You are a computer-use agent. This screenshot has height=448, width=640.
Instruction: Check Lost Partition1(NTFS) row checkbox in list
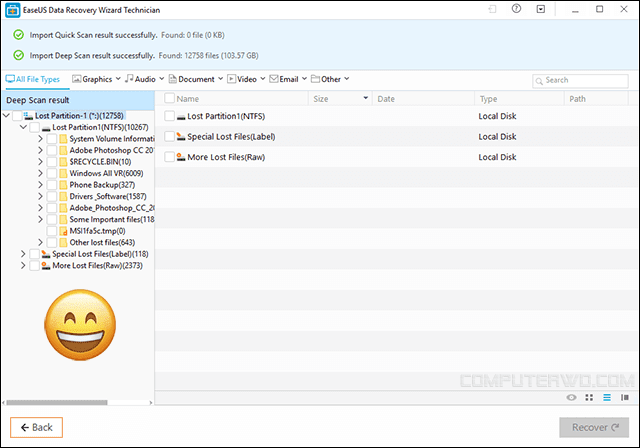[169, 116]
